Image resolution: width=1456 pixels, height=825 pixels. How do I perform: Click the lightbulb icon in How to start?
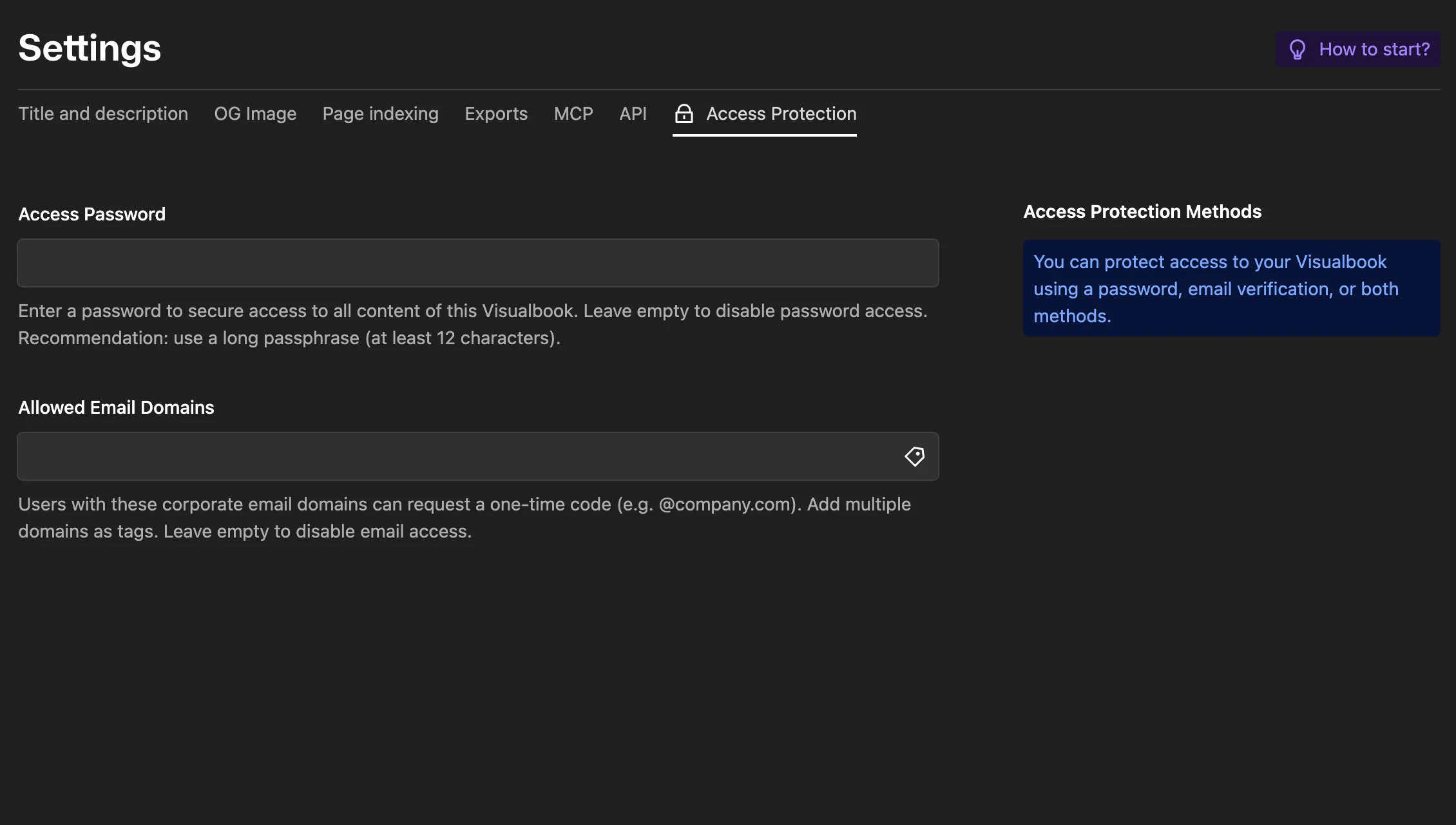point(1297,50)
